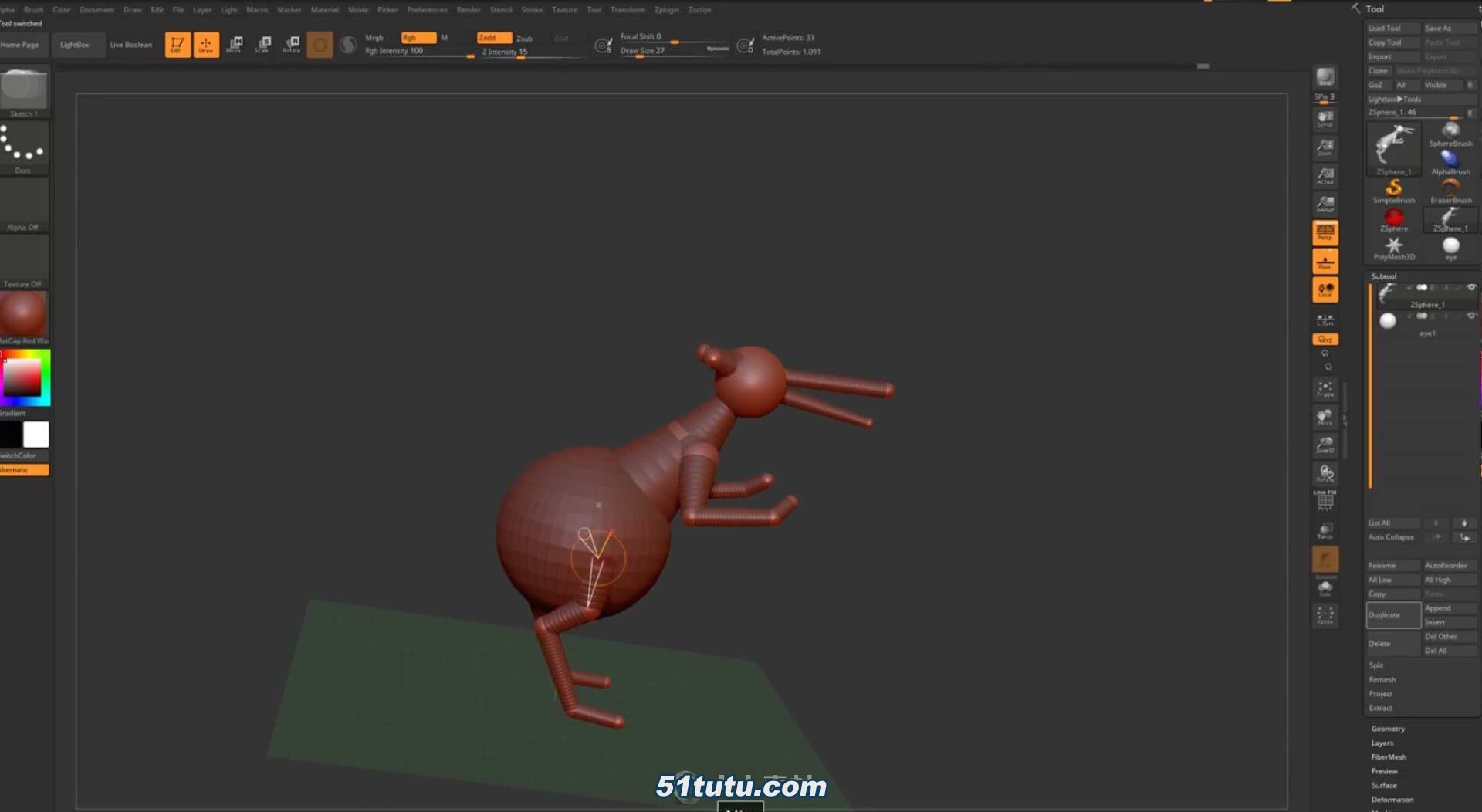Toggle L.Sym button
Screen dimensions: 1482x812
click(1325, 320)
